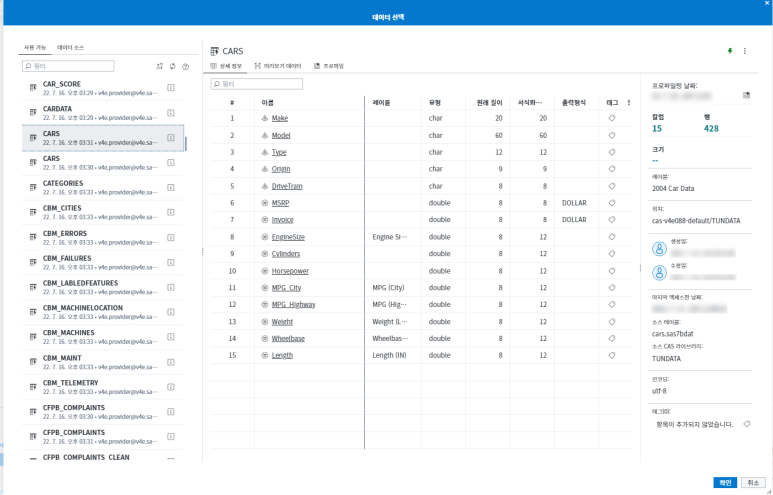The image size is (773, 495).
Task: Select the CFPB_COMPLAINTS table dated 03:31
Action: pyautogui.click(x=103, y=436)
